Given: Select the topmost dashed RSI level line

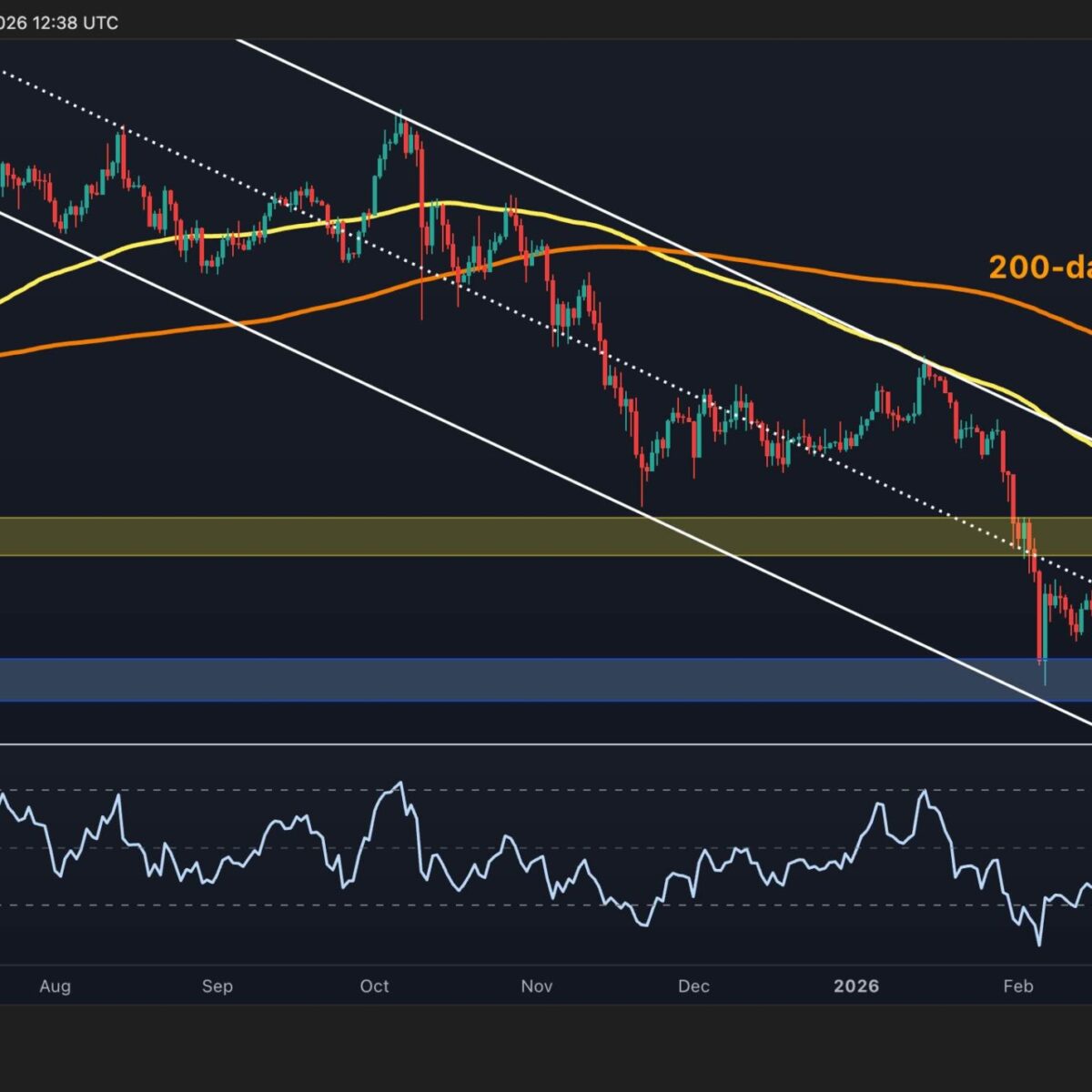Looking at the screenshot, I should (x=546, y=790).
